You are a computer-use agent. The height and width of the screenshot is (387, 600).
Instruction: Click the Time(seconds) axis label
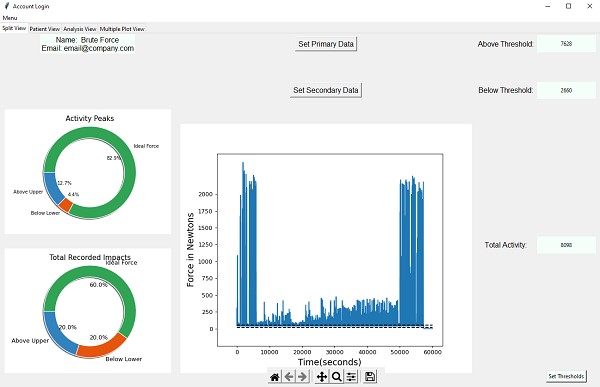click(329, 362)
